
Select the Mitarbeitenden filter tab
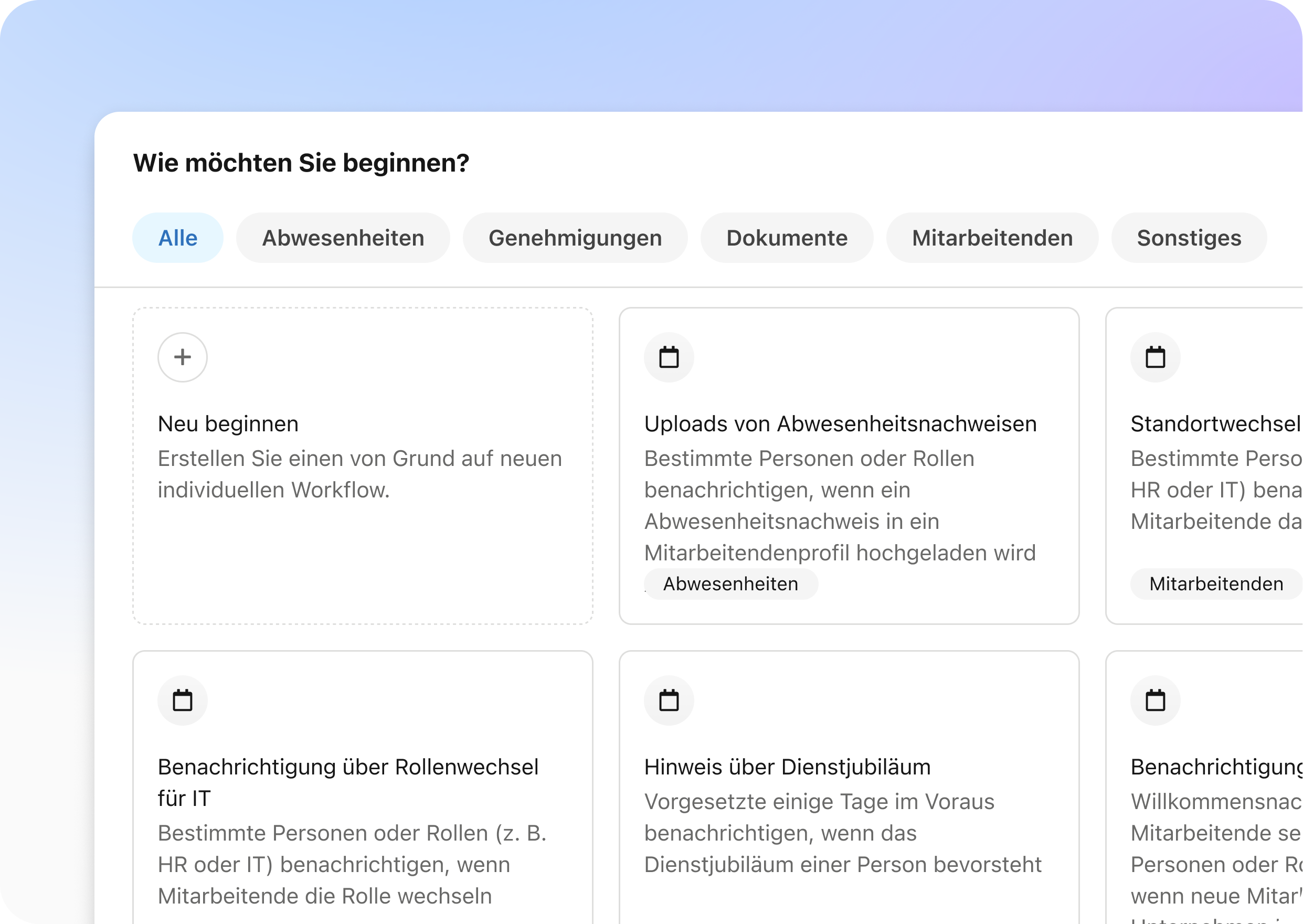[992, 238]
